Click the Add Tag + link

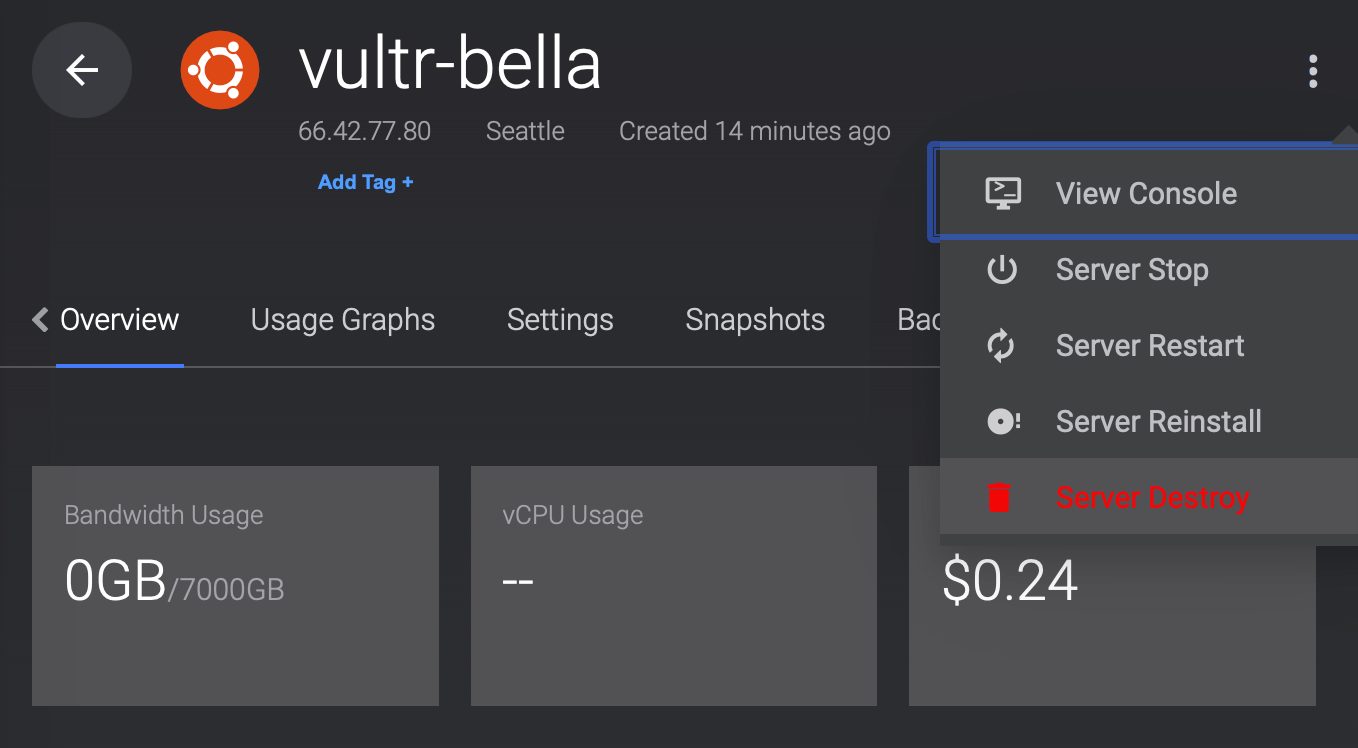[x=365, y=182]
